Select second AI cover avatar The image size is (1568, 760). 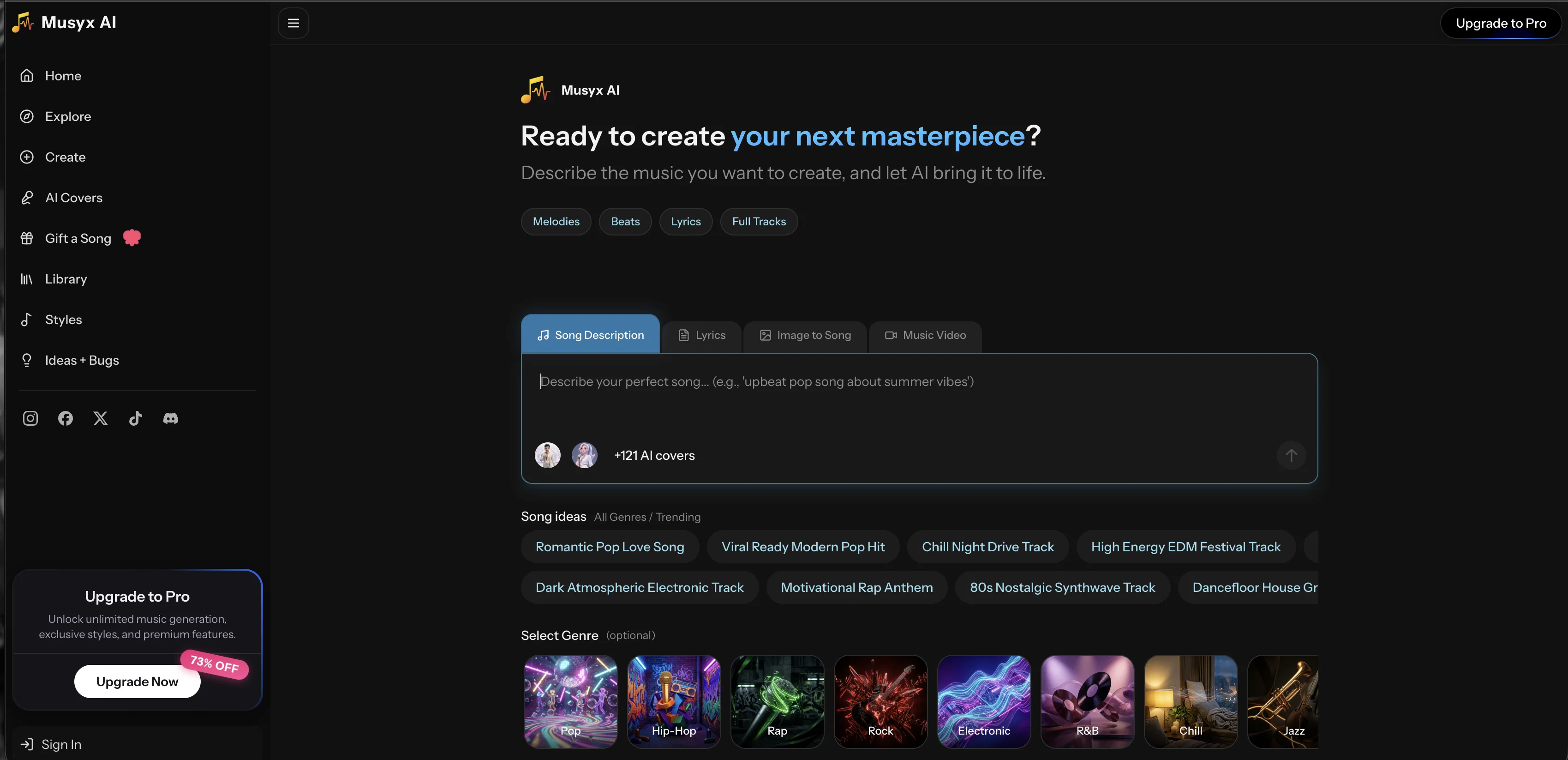584,455
